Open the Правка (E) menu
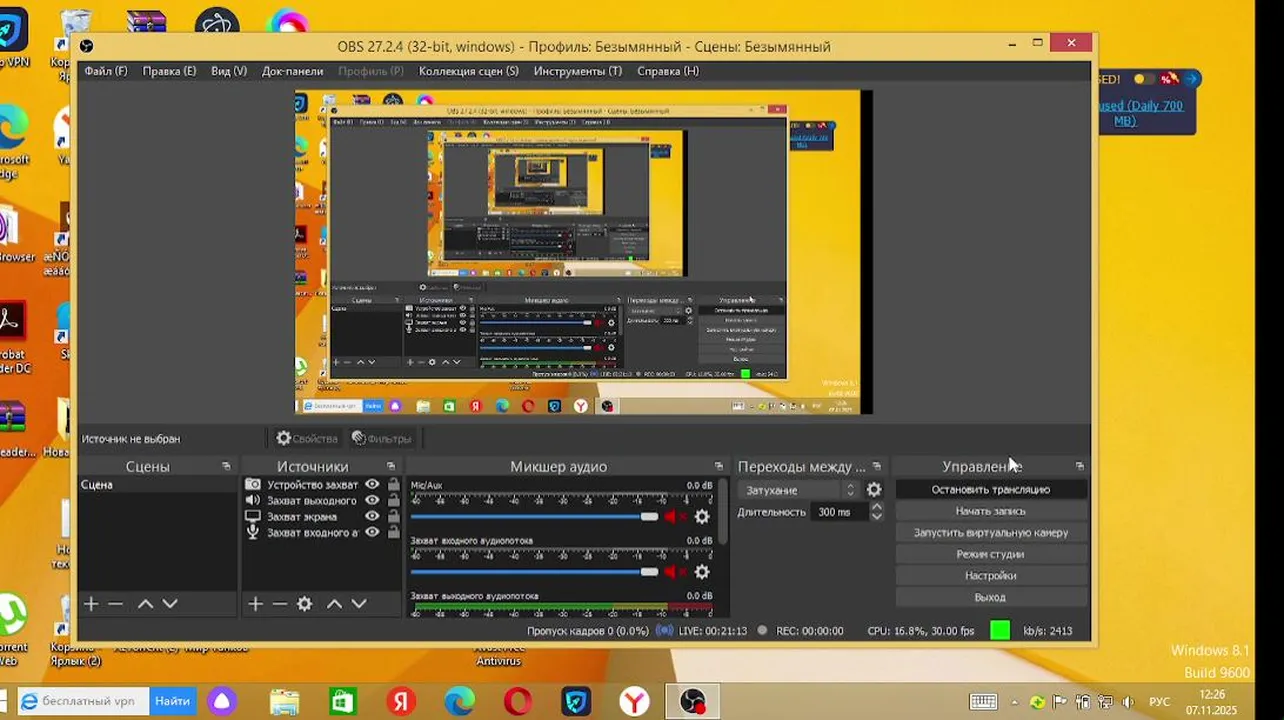The width and height of the screenshot is (1284, 720). [169, 71]
